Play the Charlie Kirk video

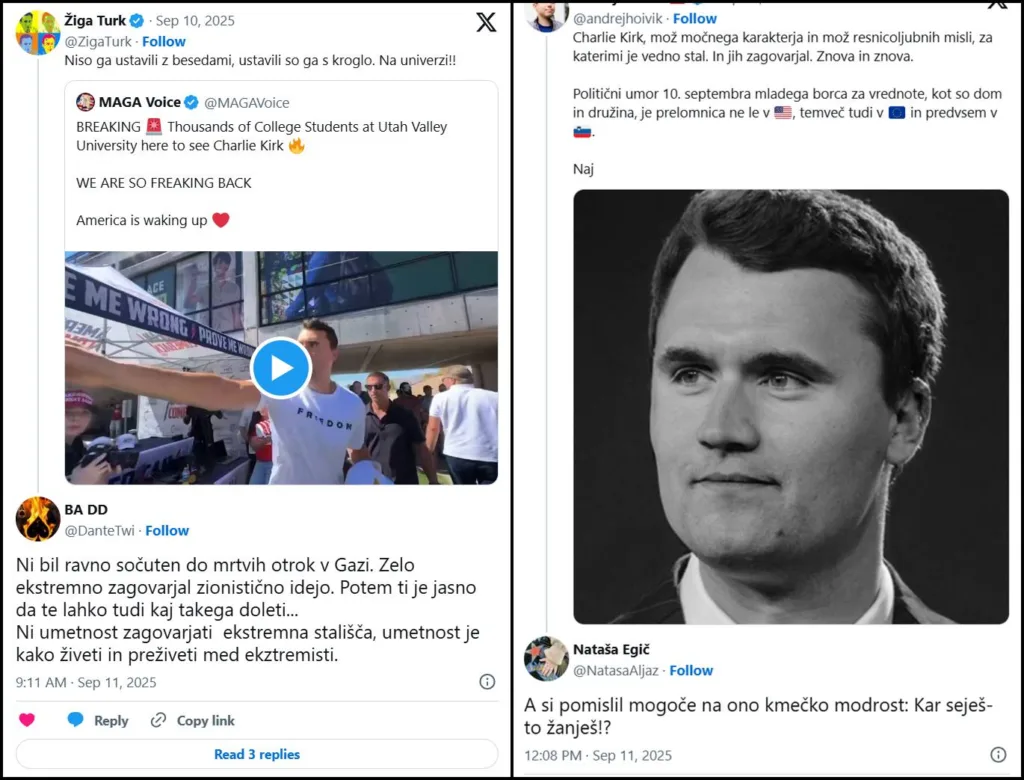pyautogui.click(x=281, y=368)
